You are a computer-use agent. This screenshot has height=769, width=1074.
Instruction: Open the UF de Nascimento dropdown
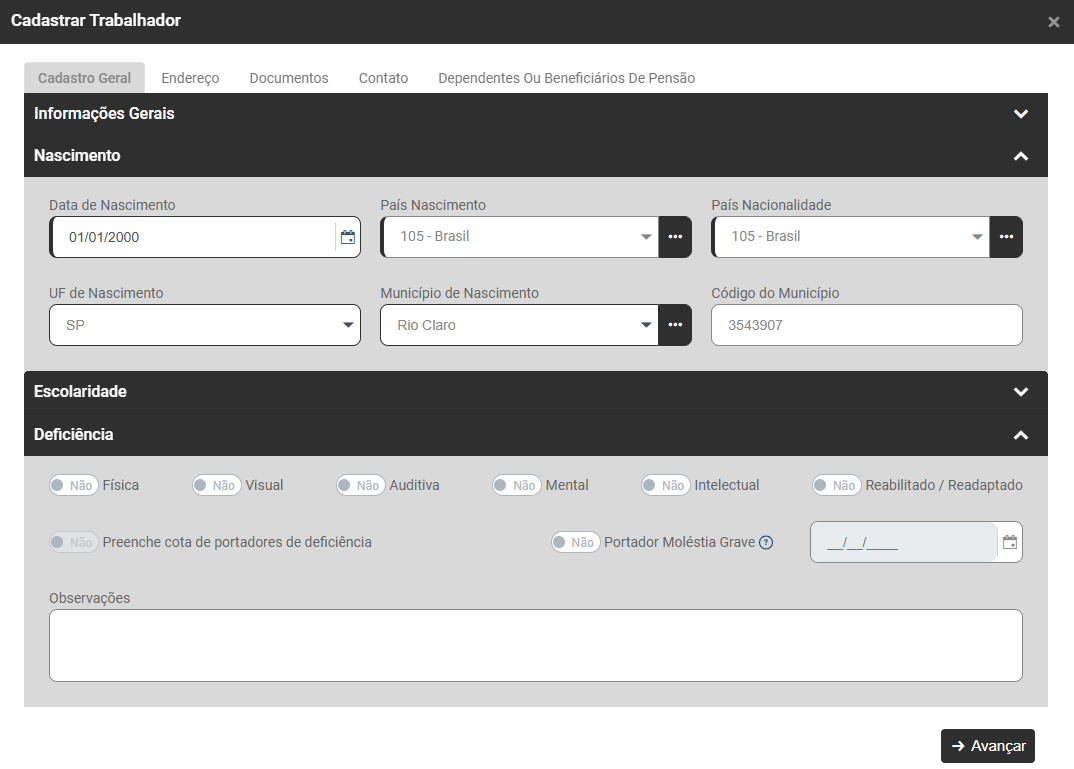click(204, 325)
